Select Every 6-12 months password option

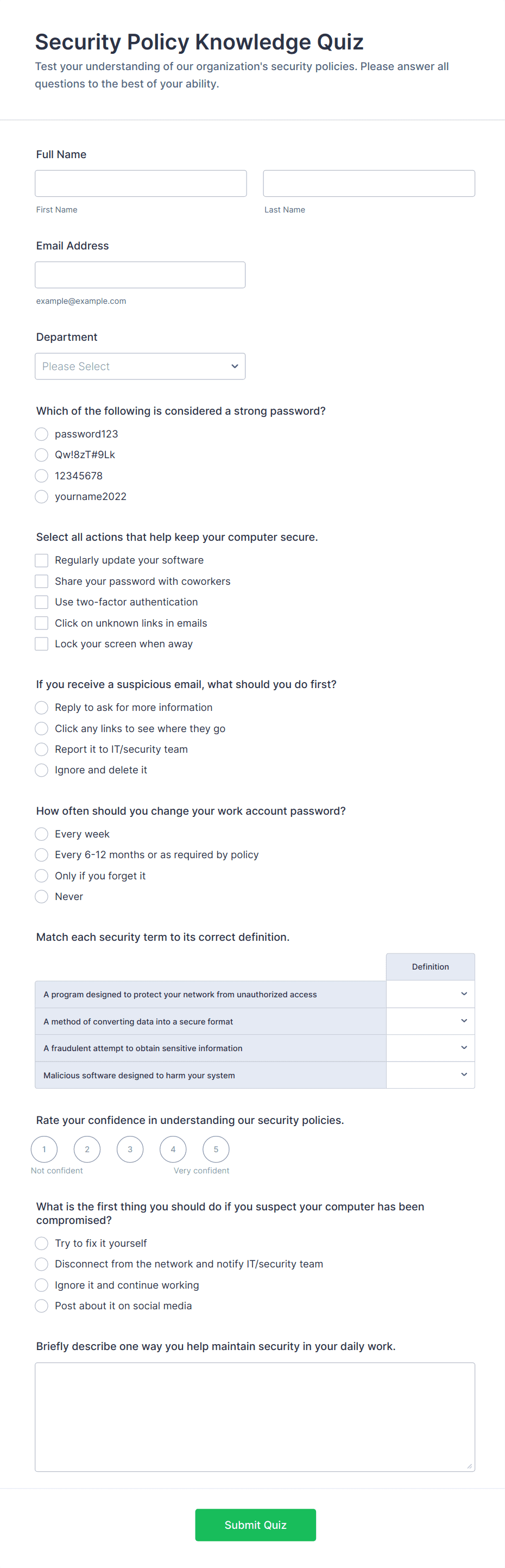tap(41, 854)
